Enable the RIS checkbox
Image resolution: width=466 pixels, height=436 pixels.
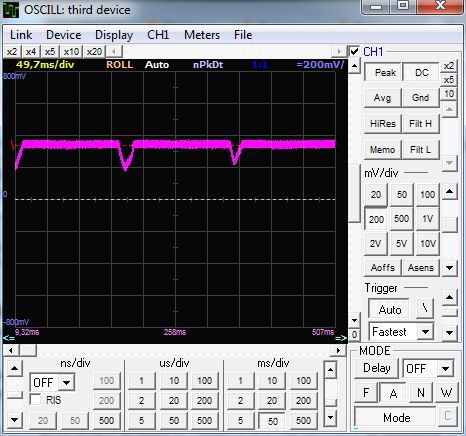click(36, 400)
